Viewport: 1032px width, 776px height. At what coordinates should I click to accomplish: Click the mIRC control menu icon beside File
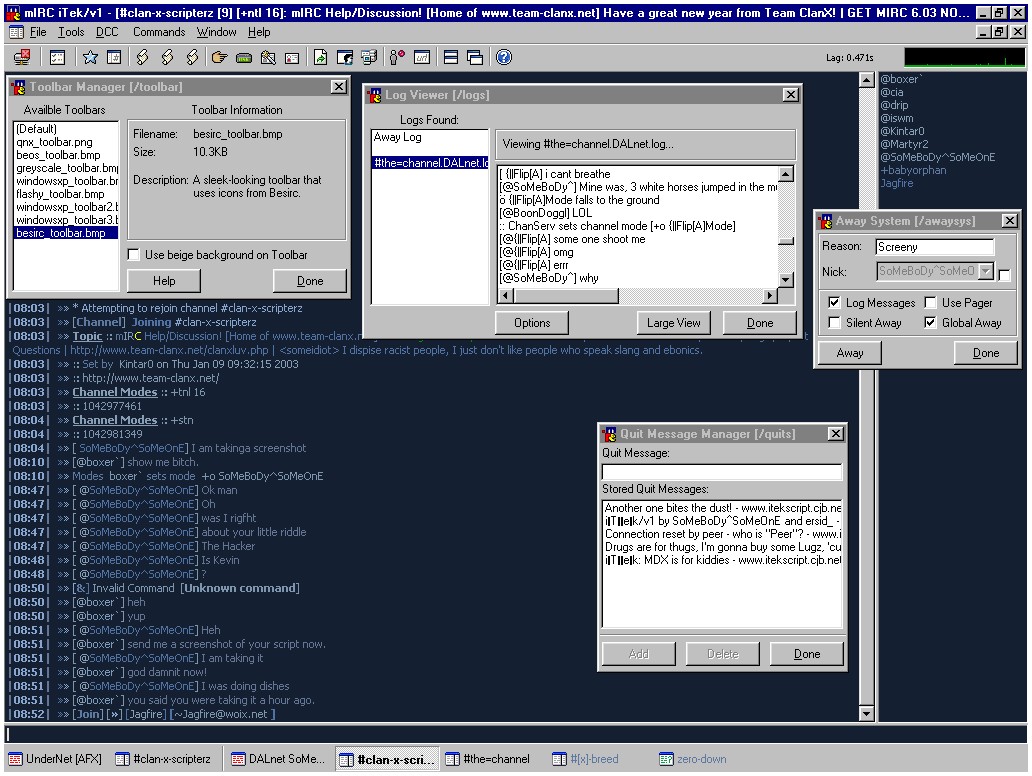pyautogui.click(x=16, y=32)
